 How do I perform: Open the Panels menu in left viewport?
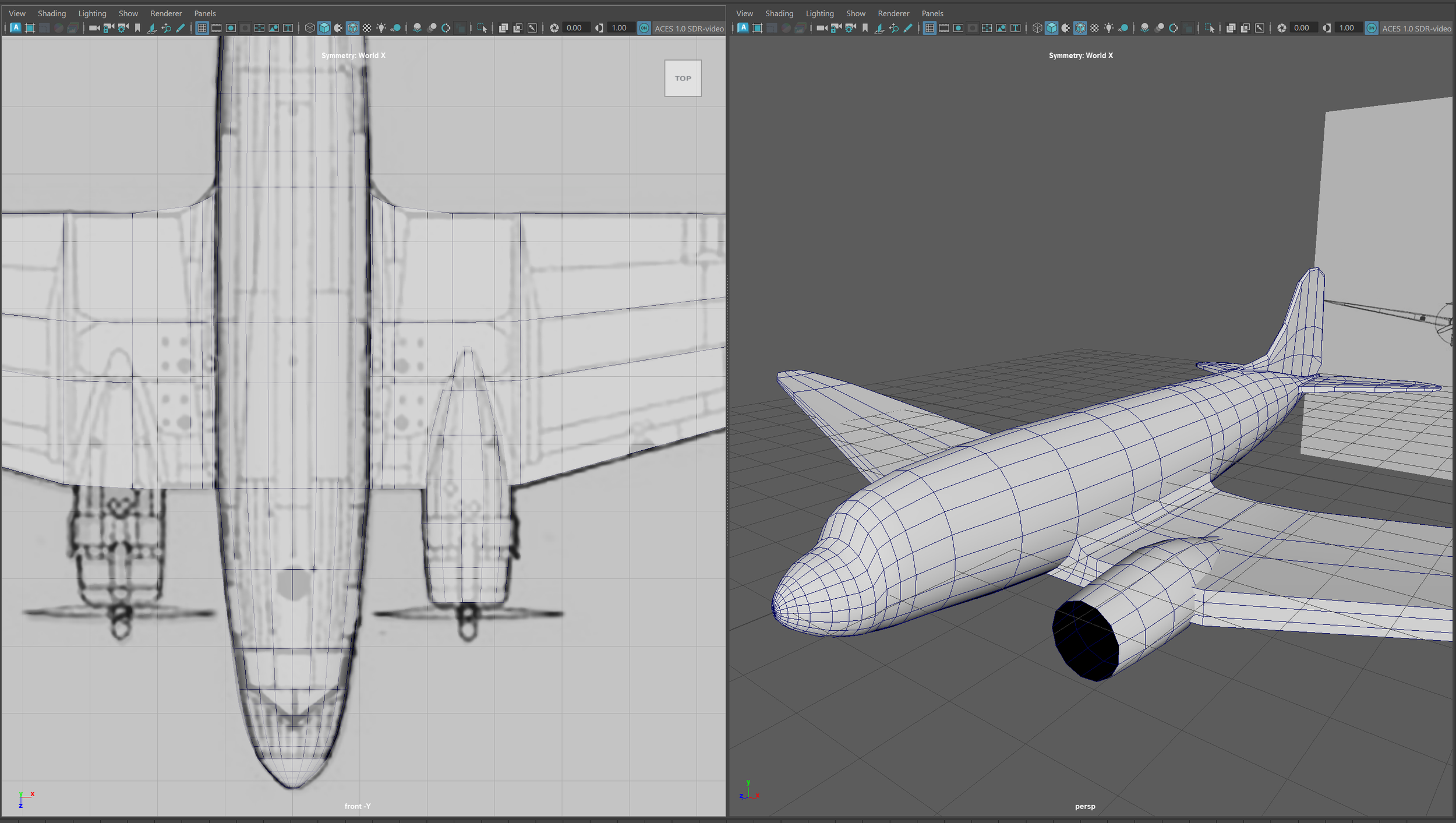204,13
